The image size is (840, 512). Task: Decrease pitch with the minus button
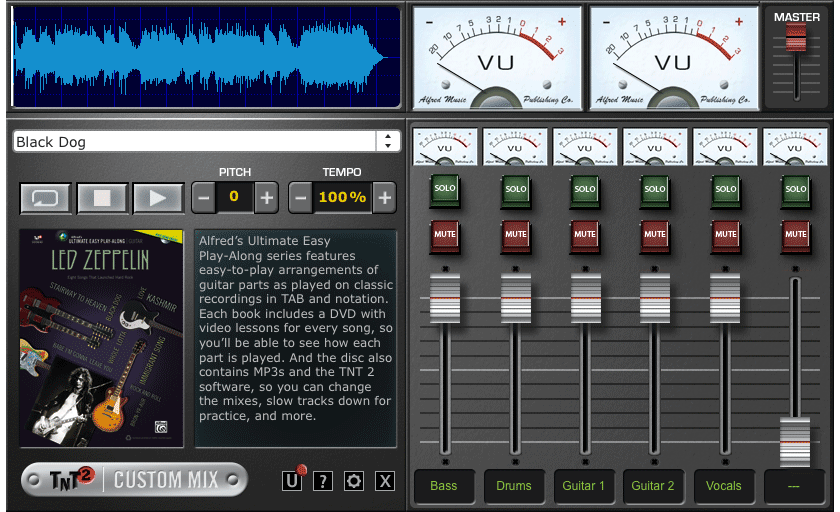tap(203, 197)
